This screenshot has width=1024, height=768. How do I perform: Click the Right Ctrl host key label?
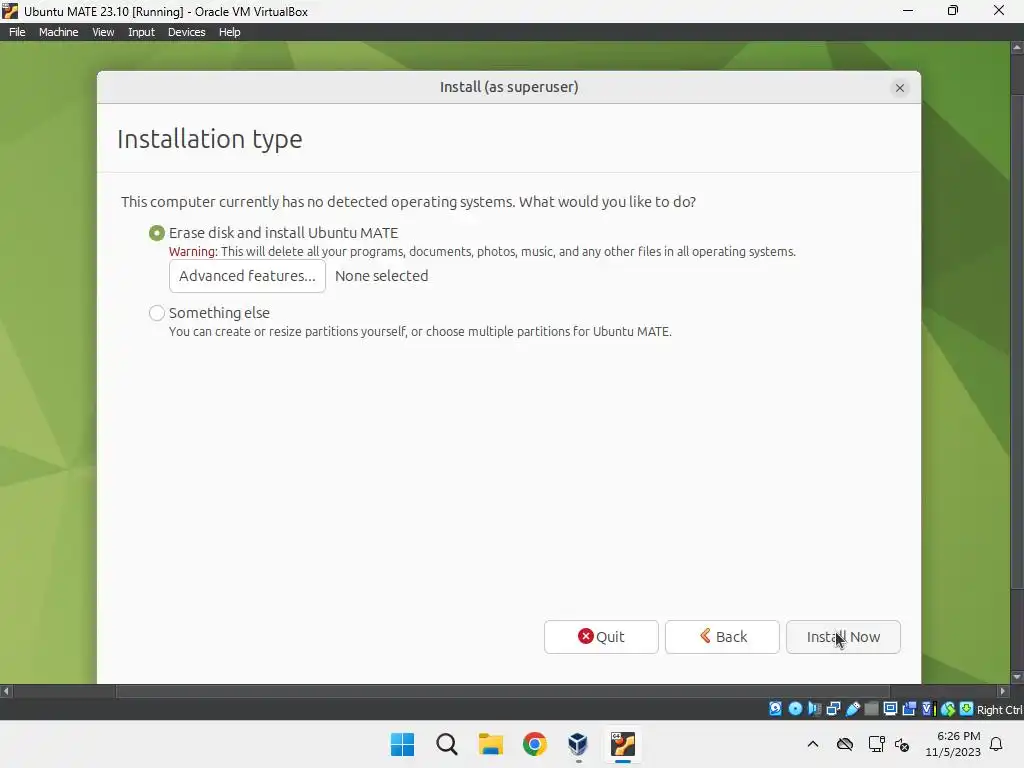pyautogui.click(x=1000, y=710)
